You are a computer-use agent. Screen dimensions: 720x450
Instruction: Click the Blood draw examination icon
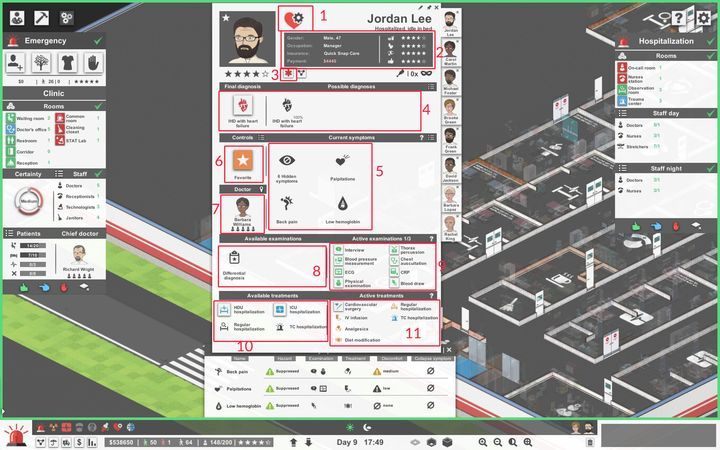click(394, 283)
